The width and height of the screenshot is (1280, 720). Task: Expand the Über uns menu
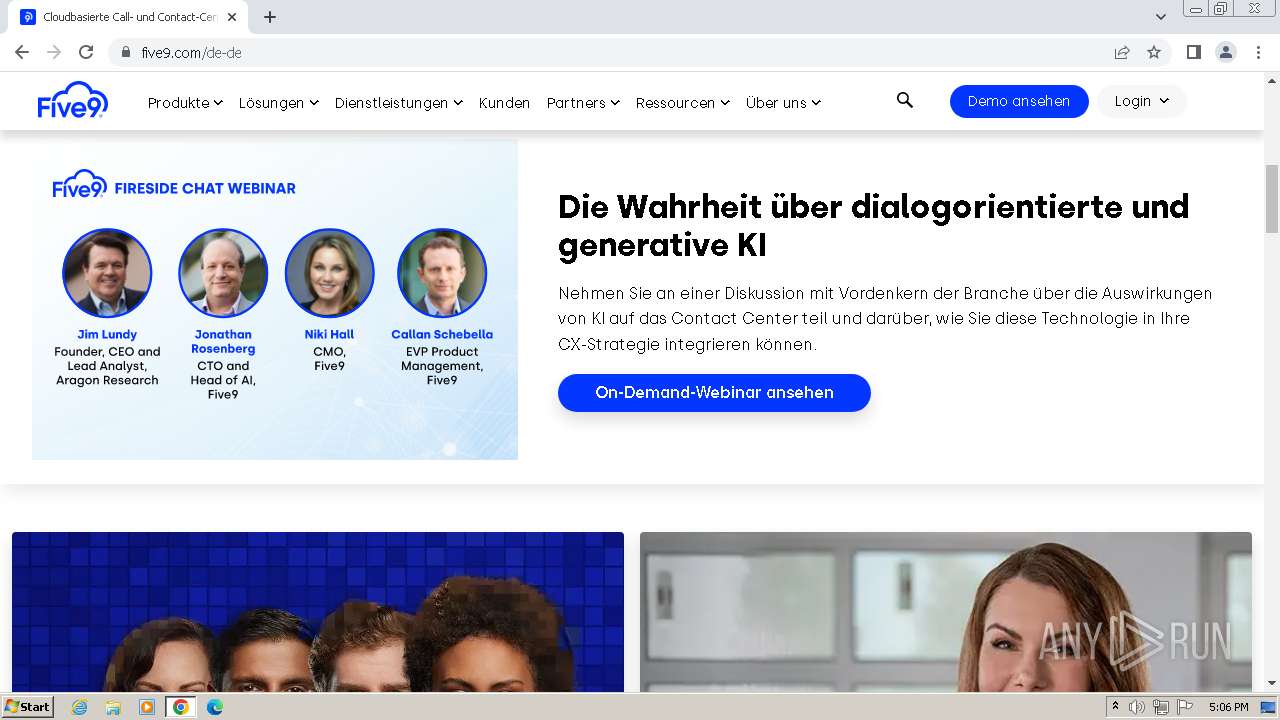click(x=783, y=102)
